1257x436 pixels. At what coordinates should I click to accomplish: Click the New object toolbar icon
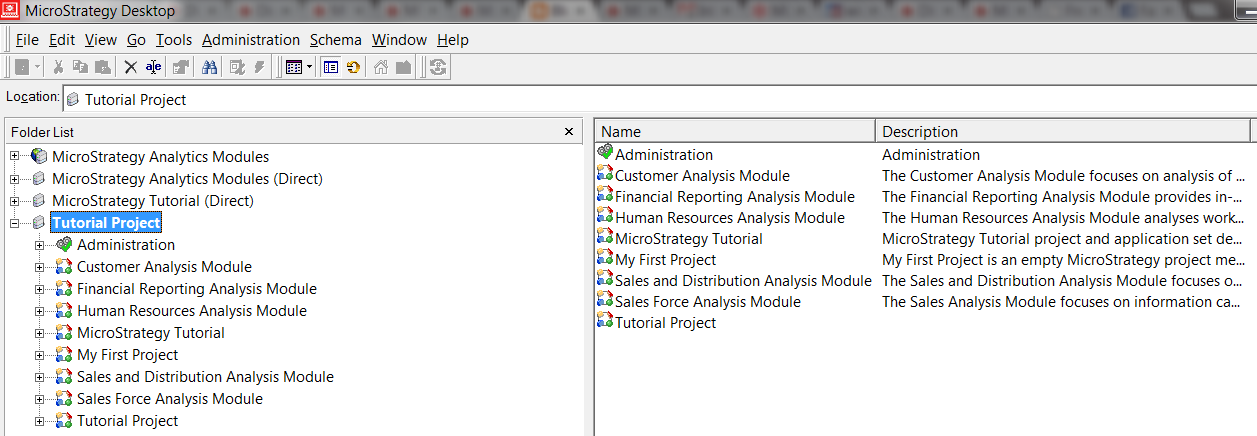pyautogui.click(x=22, y=68)
